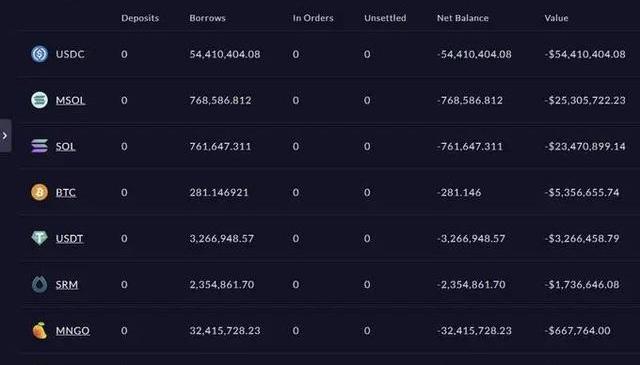Viewport: 640px width, 365px height.
Task: Click the MNGO mango icon
Action: 40,330
